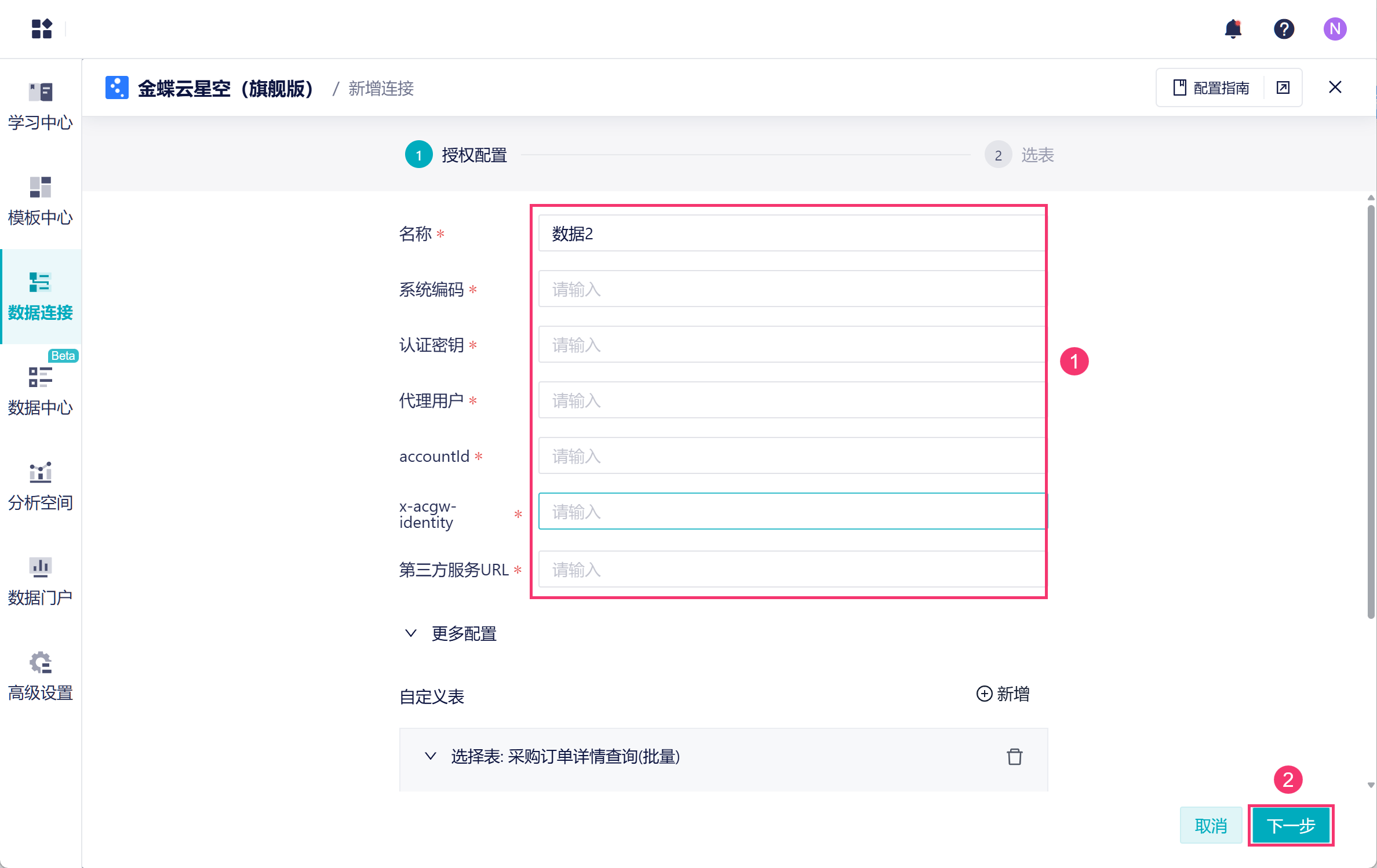The height and width of the screenshot is (868, 1377).
Task: Click the 系统编码 input field
Action: [791, 289]
